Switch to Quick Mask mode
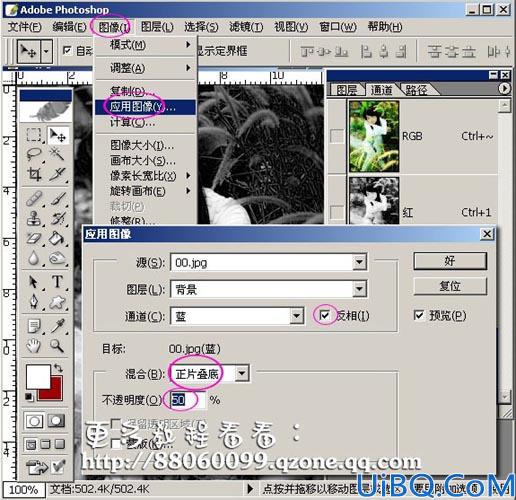This screenshot has width=516, height=500. [56, 421]
